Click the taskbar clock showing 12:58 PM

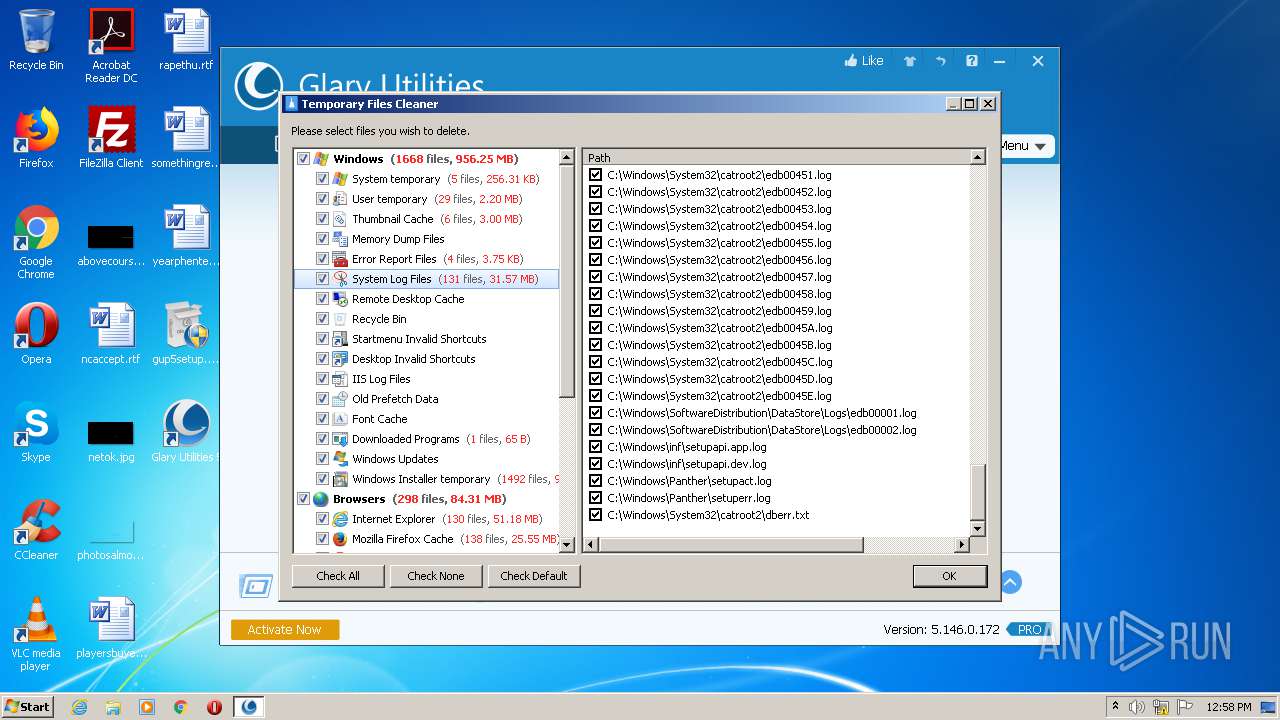pyautogui.click(x=1229, y=707)
